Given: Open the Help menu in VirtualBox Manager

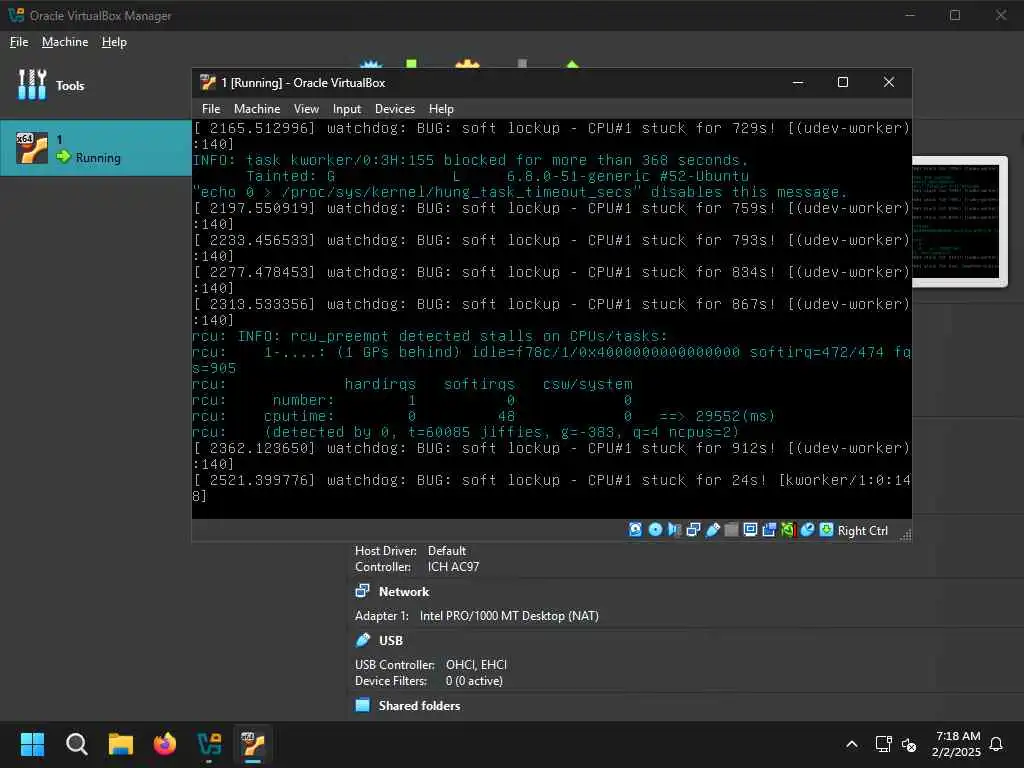Looking at the screenshot, I should pyautogui.click(x=114, y=42).
